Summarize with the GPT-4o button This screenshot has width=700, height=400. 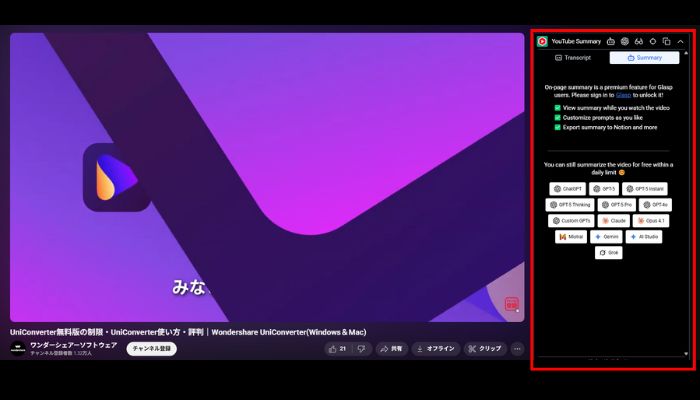(x=655, y=205)
